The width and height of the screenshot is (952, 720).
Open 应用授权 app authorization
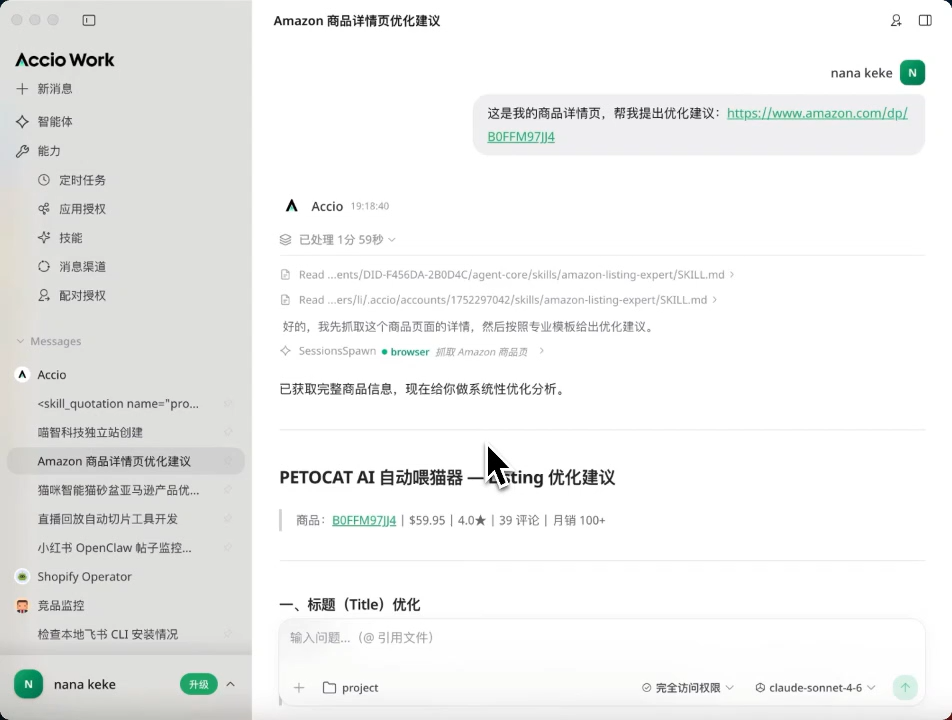tap(82, 209)
